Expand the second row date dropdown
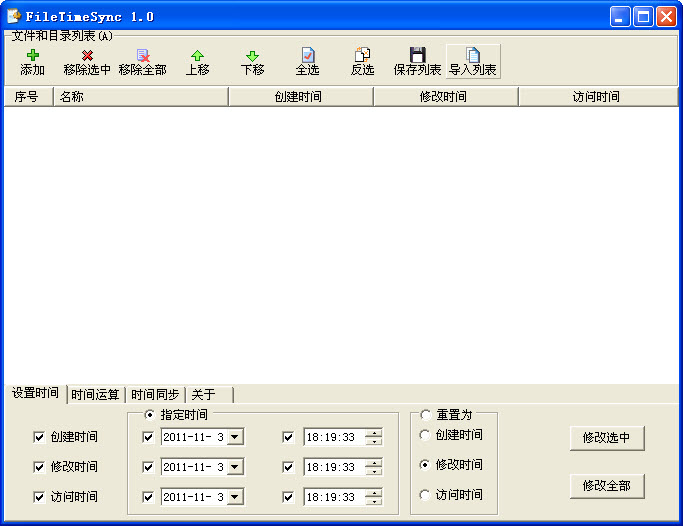 point(235,467)
